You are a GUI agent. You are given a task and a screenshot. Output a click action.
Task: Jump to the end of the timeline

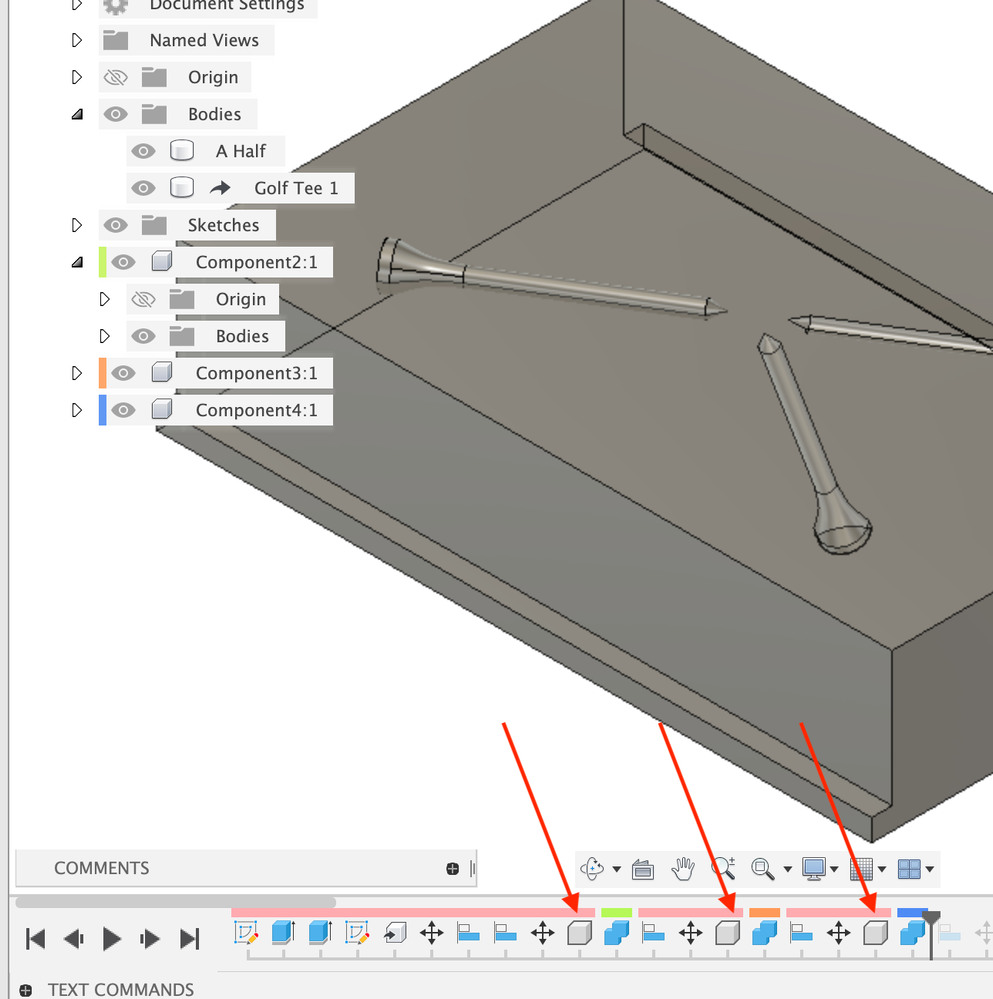click(189, 938)
